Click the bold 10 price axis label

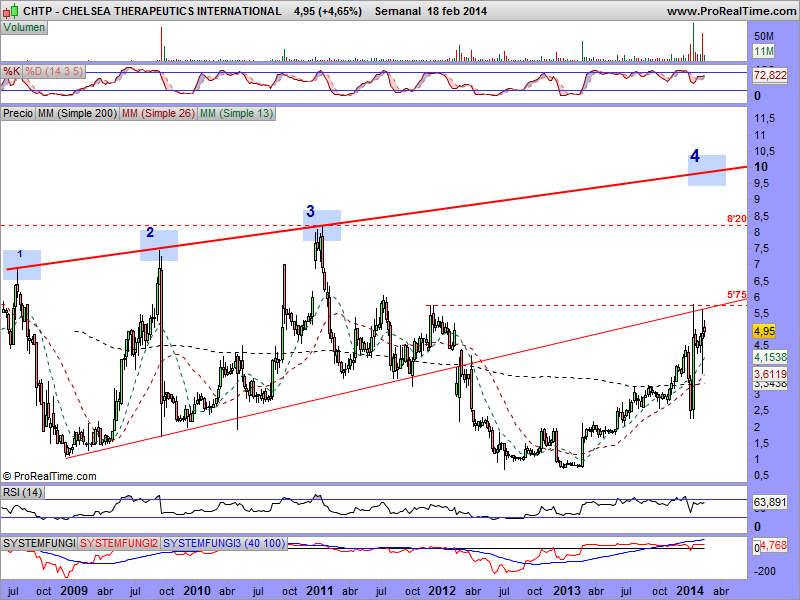tap(761, 167)
